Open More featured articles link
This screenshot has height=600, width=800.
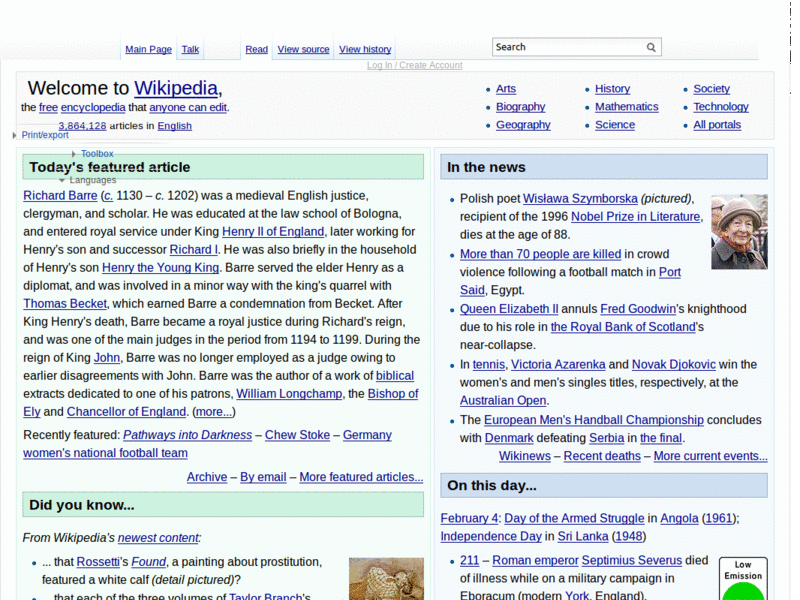coord(361,478)
